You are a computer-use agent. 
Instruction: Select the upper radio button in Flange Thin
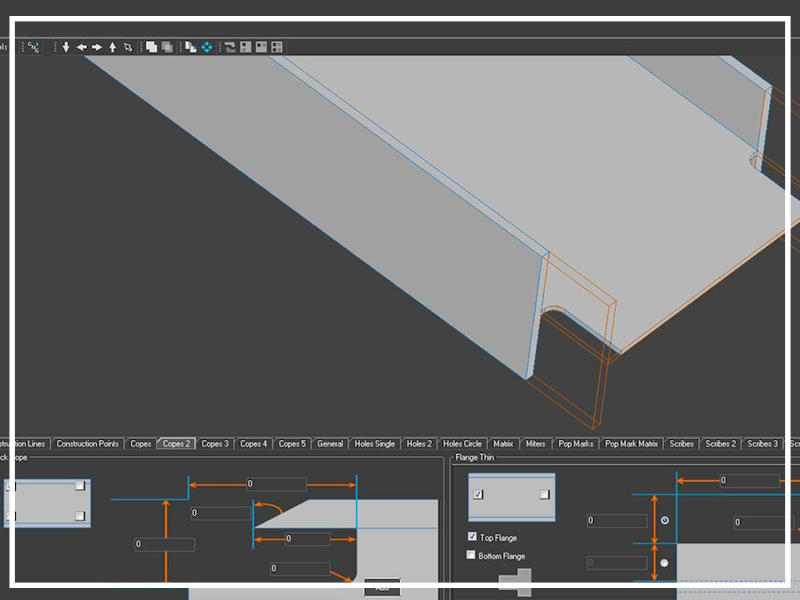665,520
